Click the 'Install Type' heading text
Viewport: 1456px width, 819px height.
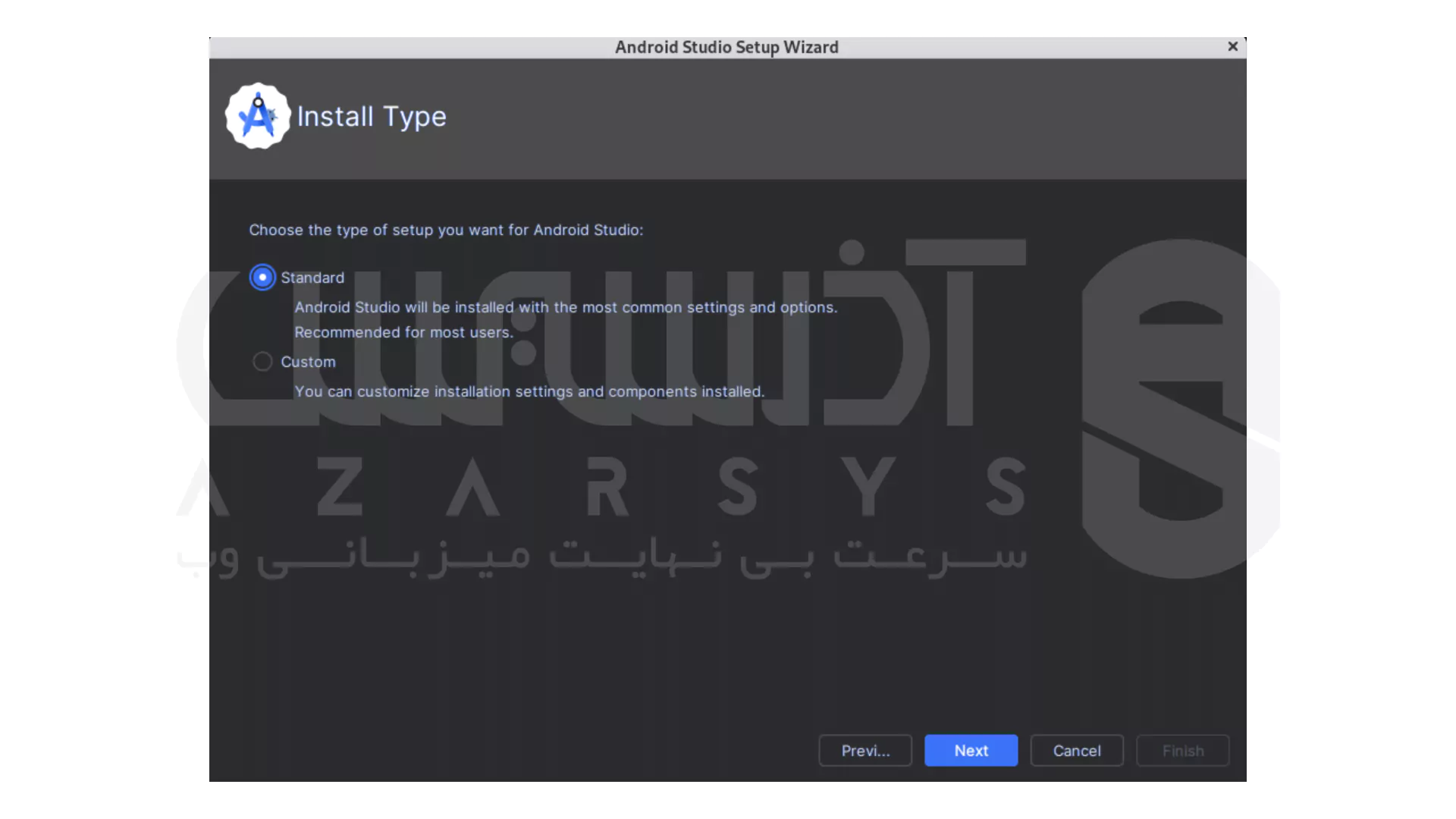tap(372, 117)
